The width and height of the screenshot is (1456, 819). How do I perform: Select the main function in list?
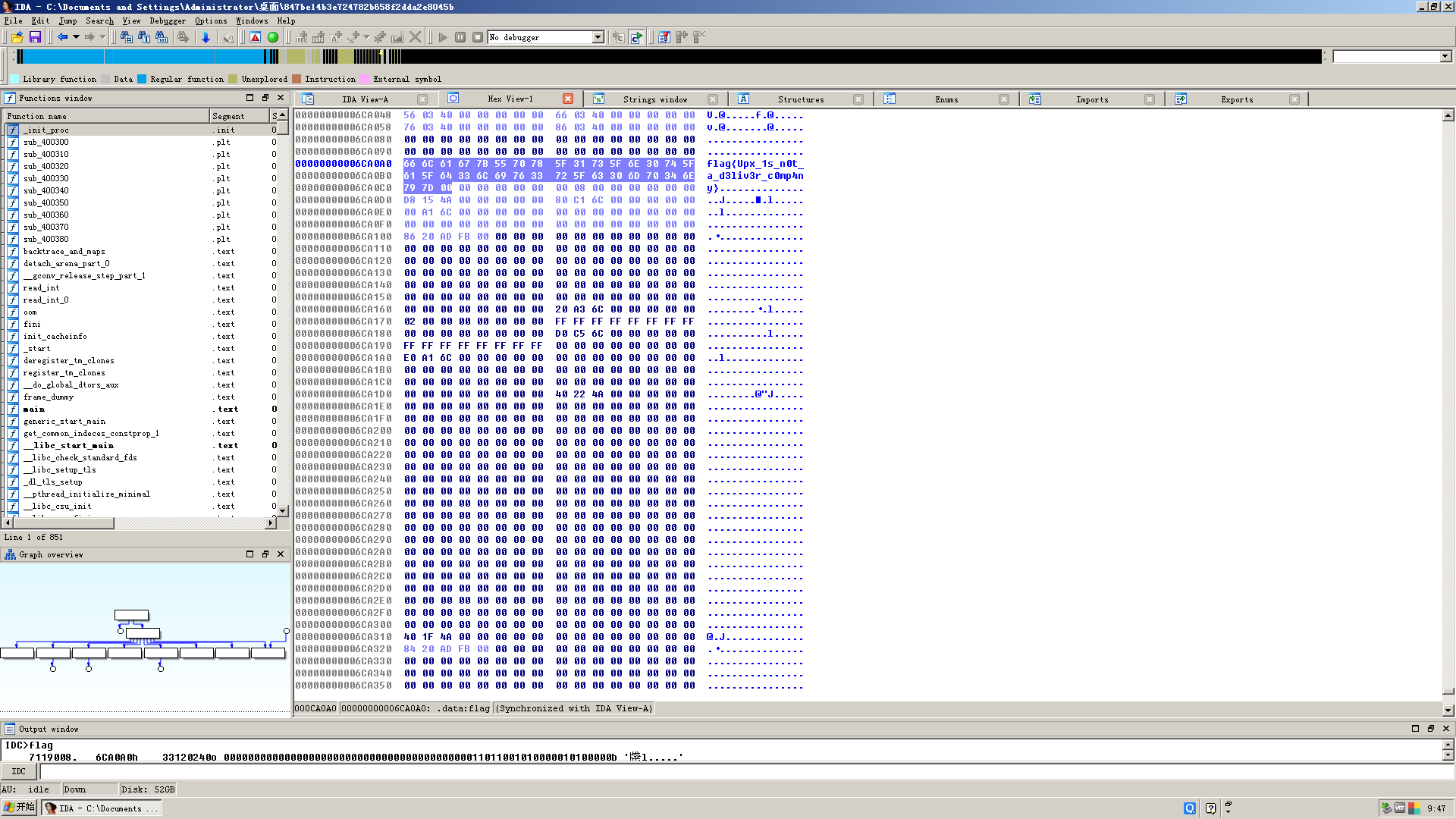(34, 409)
